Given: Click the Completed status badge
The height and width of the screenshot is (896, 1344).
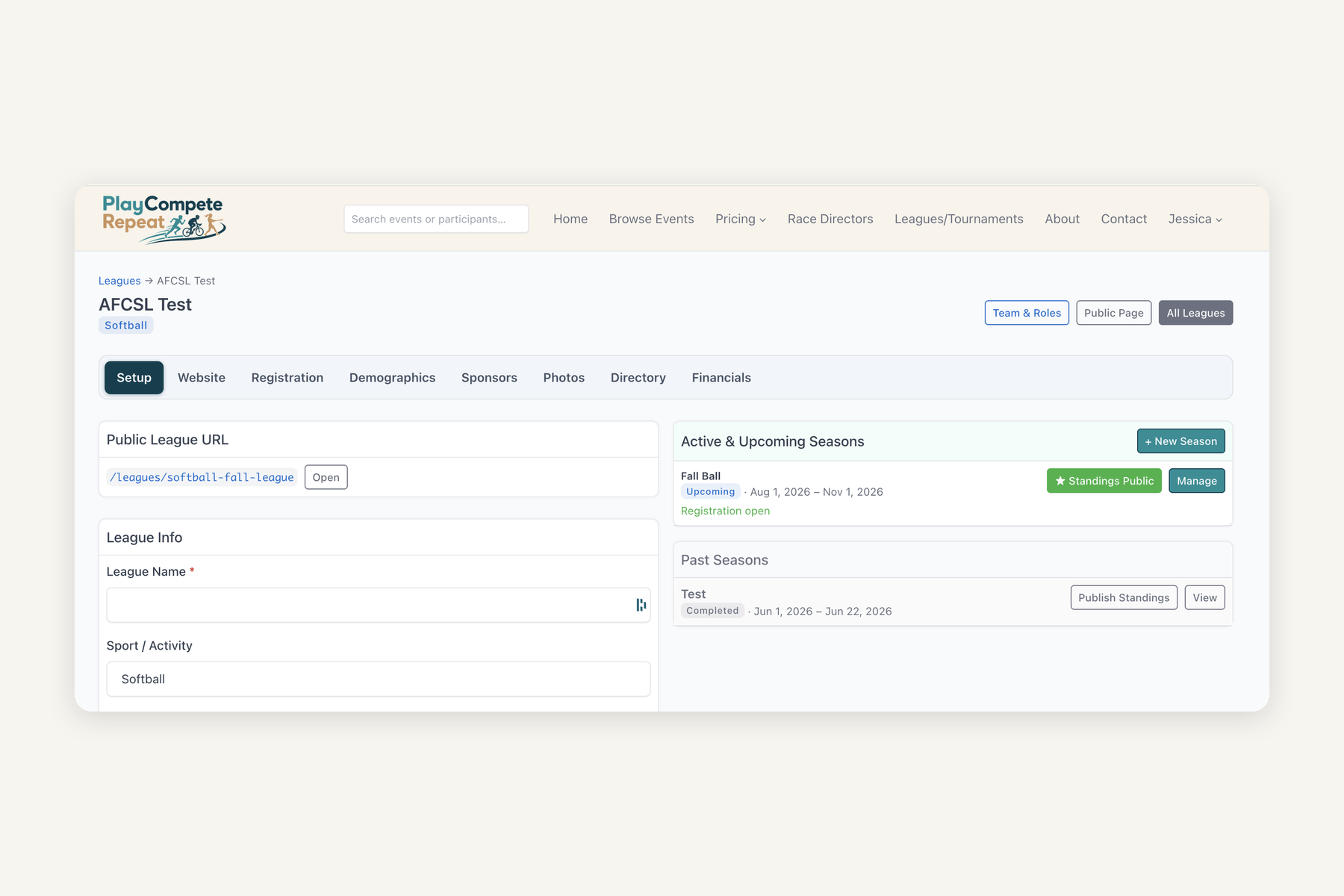Looking at the screenshot, I should pyautogui.click(x=712, y=611).
